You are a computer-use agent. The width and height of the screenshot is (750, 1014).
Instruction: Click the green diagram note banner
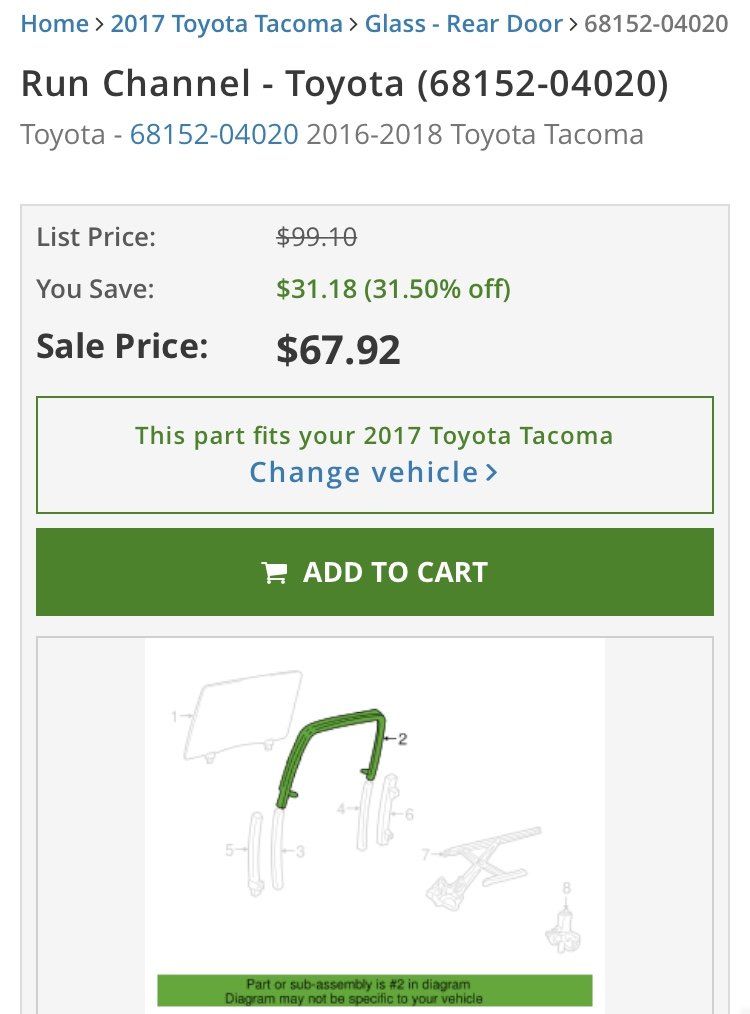coord(375,991)
